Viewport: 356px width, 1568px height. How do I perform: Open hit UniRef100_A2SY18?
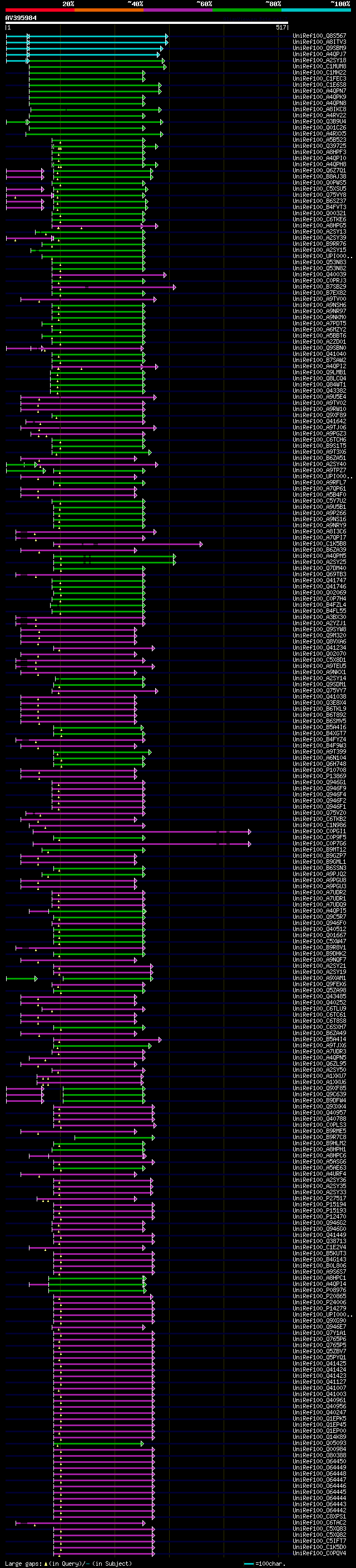(x=319, y=60)
